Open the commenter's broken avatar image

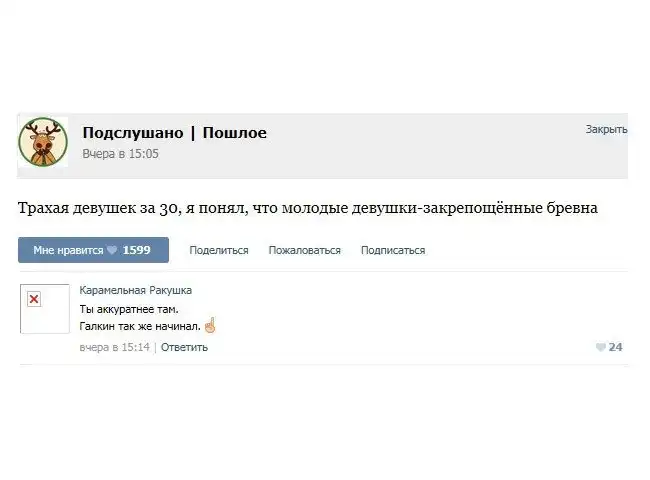[45, 309]
